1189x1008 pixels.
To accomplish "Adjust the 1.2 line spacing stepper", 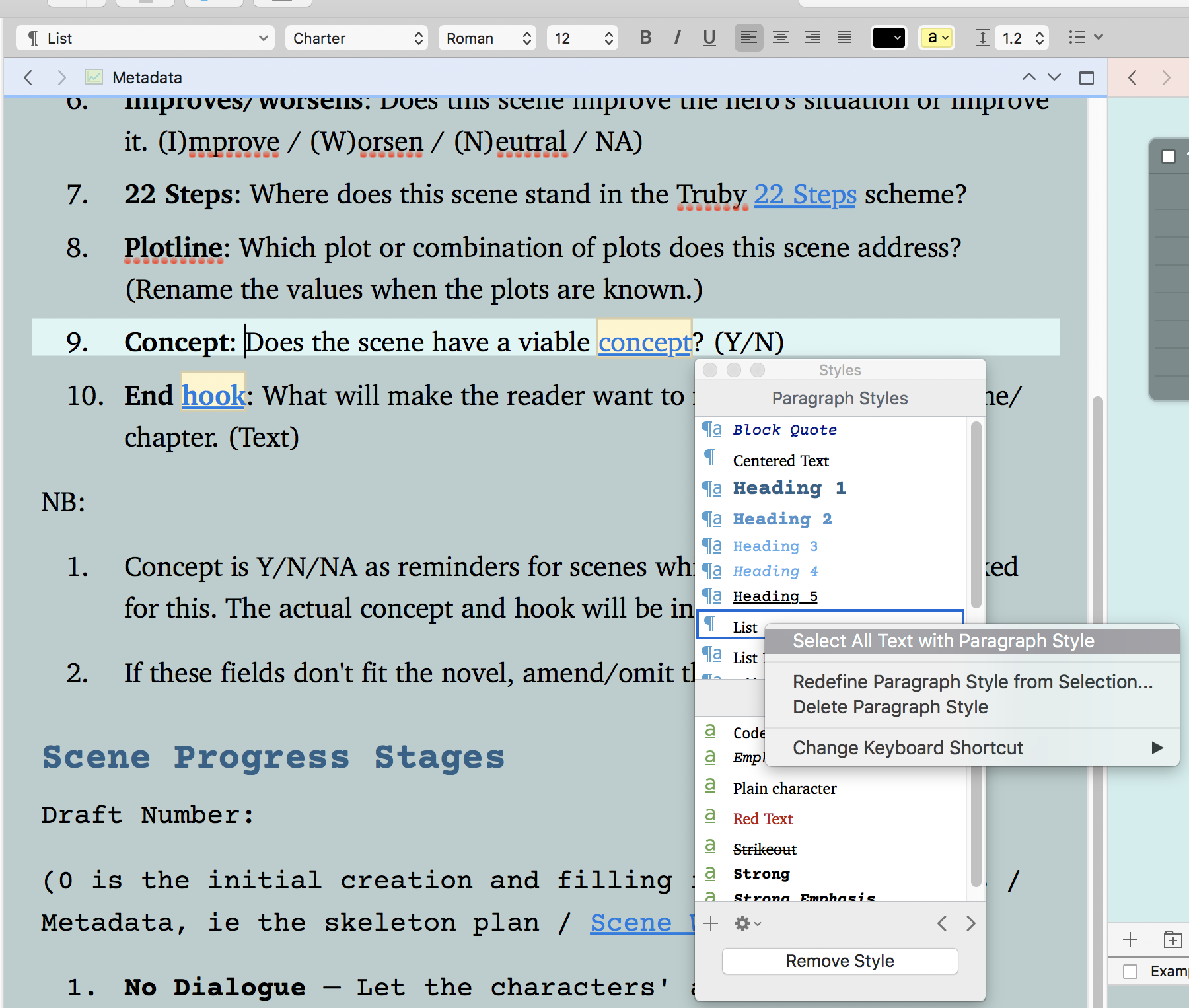I will pos(1040,38).
